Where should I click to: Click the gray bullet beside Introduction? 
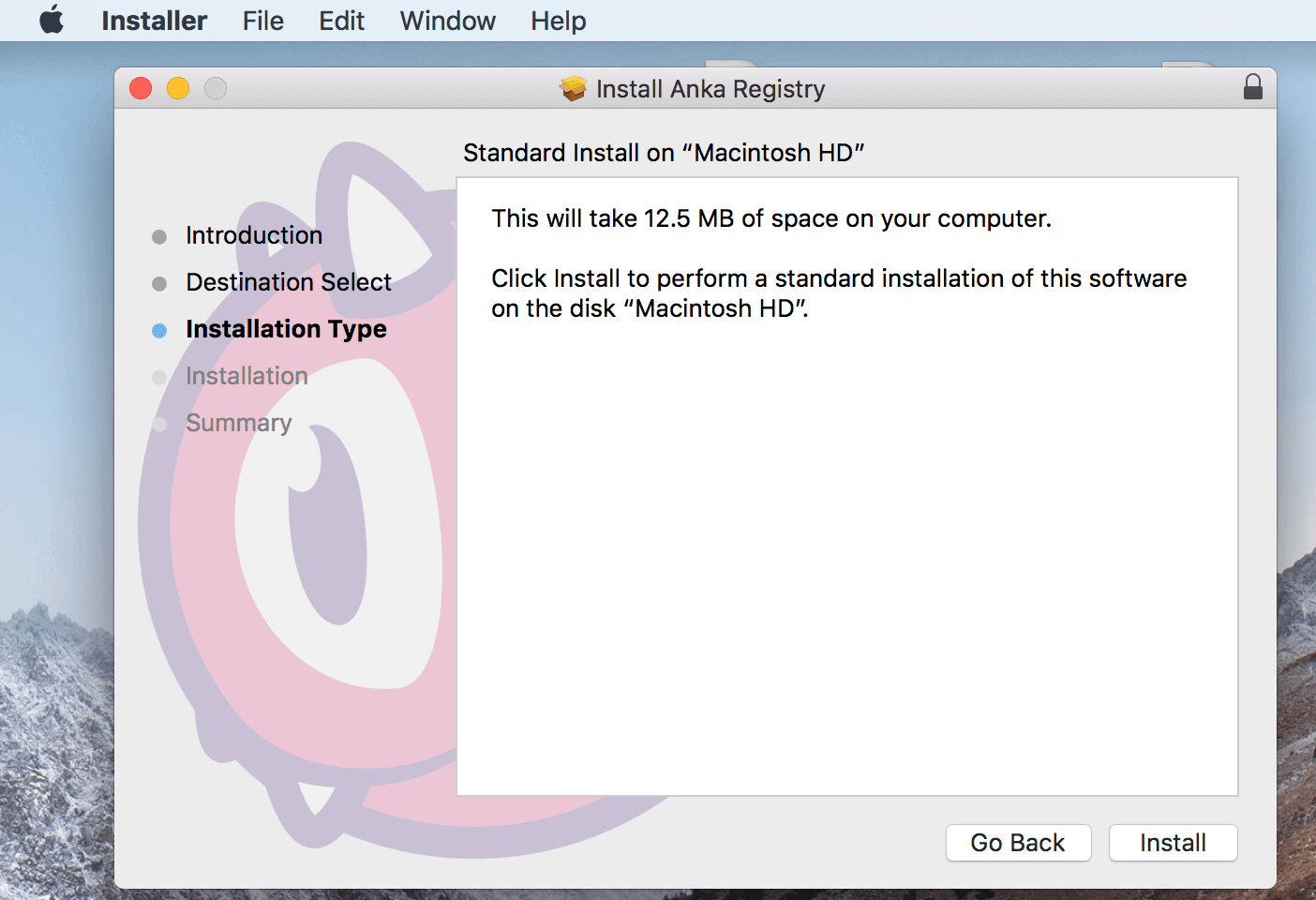tap(159, 236)
